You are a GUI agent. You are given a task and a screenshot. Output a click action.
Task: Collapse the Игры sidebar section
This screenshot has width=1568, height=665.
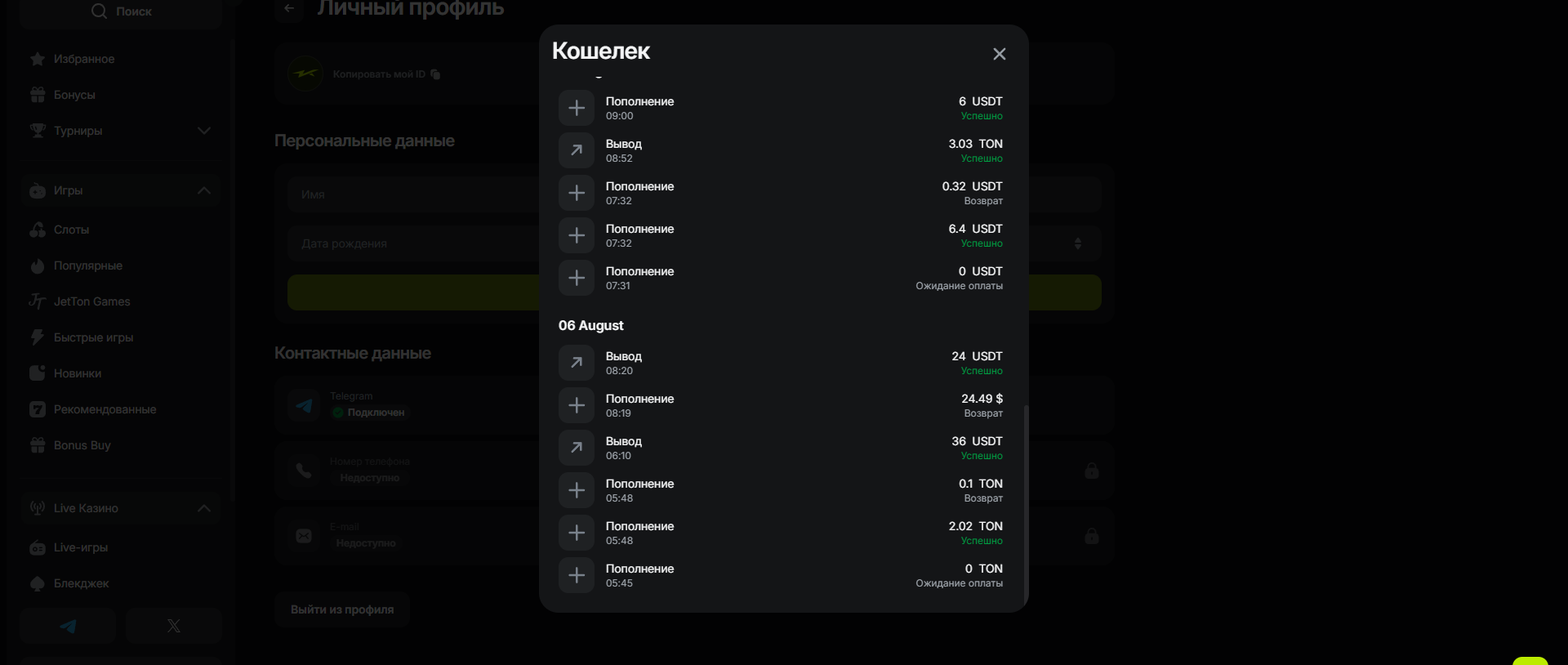point(204,190)
